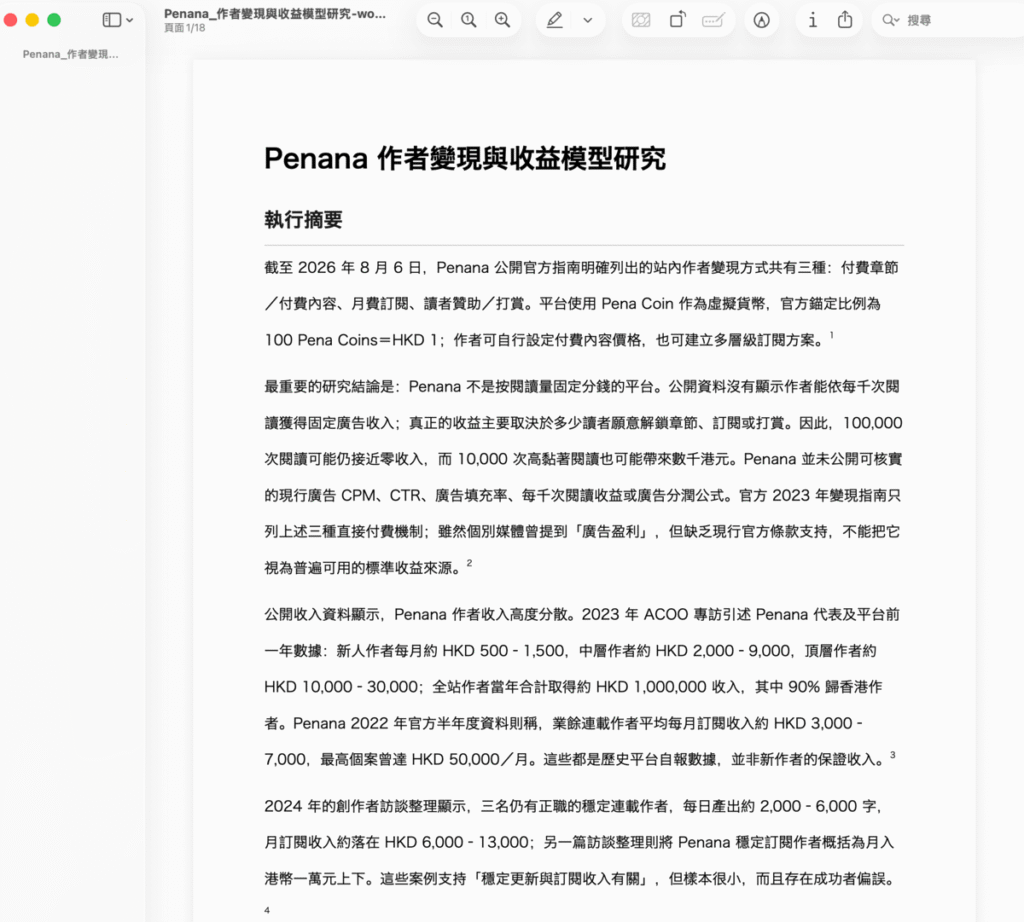Viewport: 1024px width, 922px height.
Task: Click the zoom out magnifier icon
Action: (x=435, y=20)
